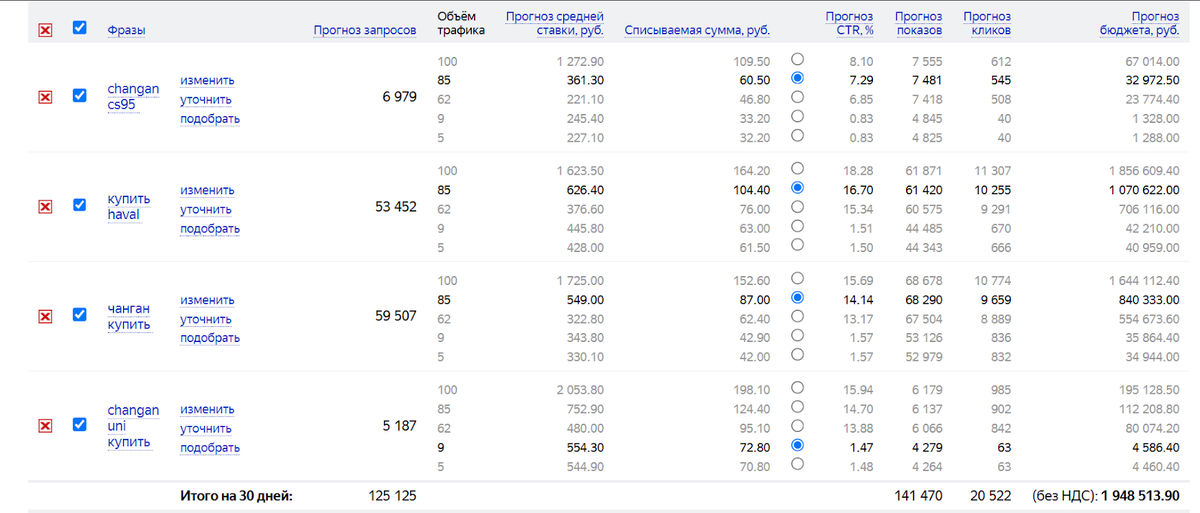1200x513 pixels.
Task: Uncheck the changan uni купить checkbox
Action: (80, 425)
